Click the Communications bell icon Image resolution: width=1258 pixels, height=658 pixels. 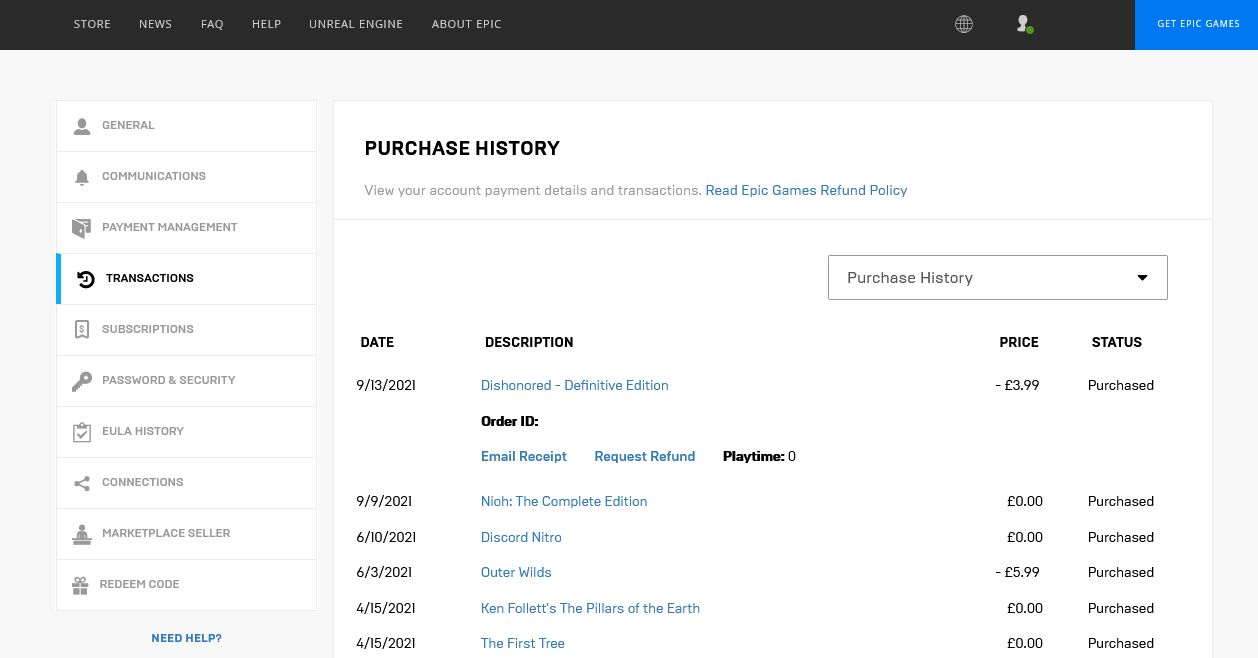[82, 177]
